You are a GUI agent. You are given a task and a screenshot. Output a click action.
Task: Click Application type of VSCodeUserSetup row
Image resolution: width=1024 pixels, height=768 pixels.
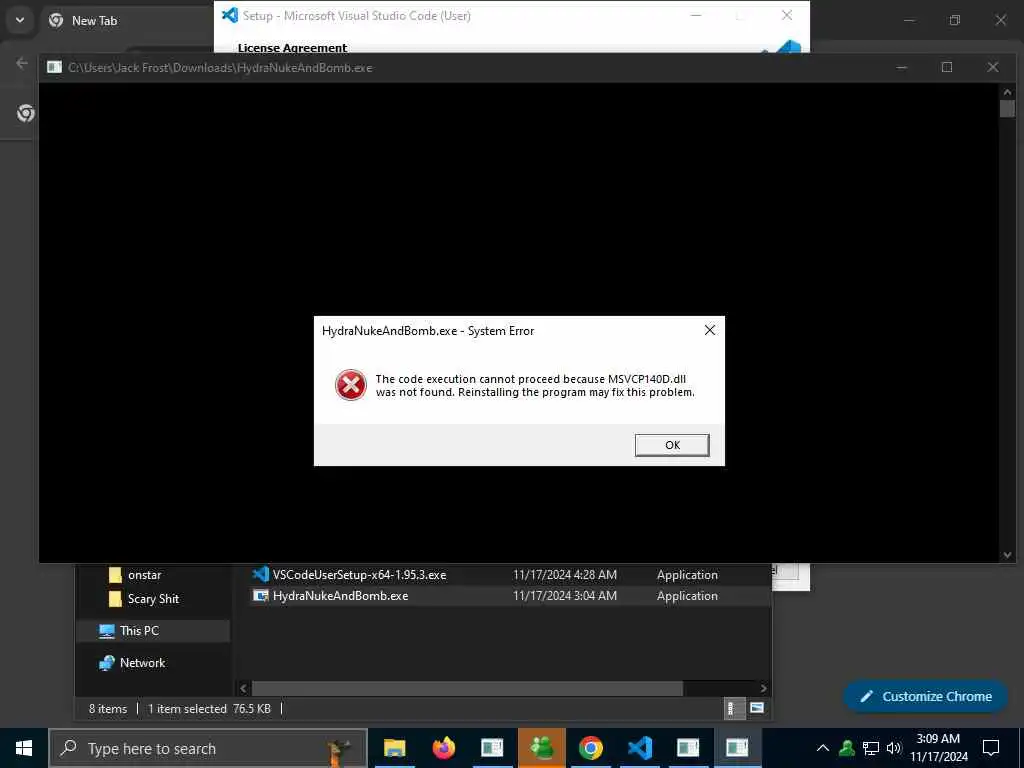pyautogui.click(x=687, y=575)
